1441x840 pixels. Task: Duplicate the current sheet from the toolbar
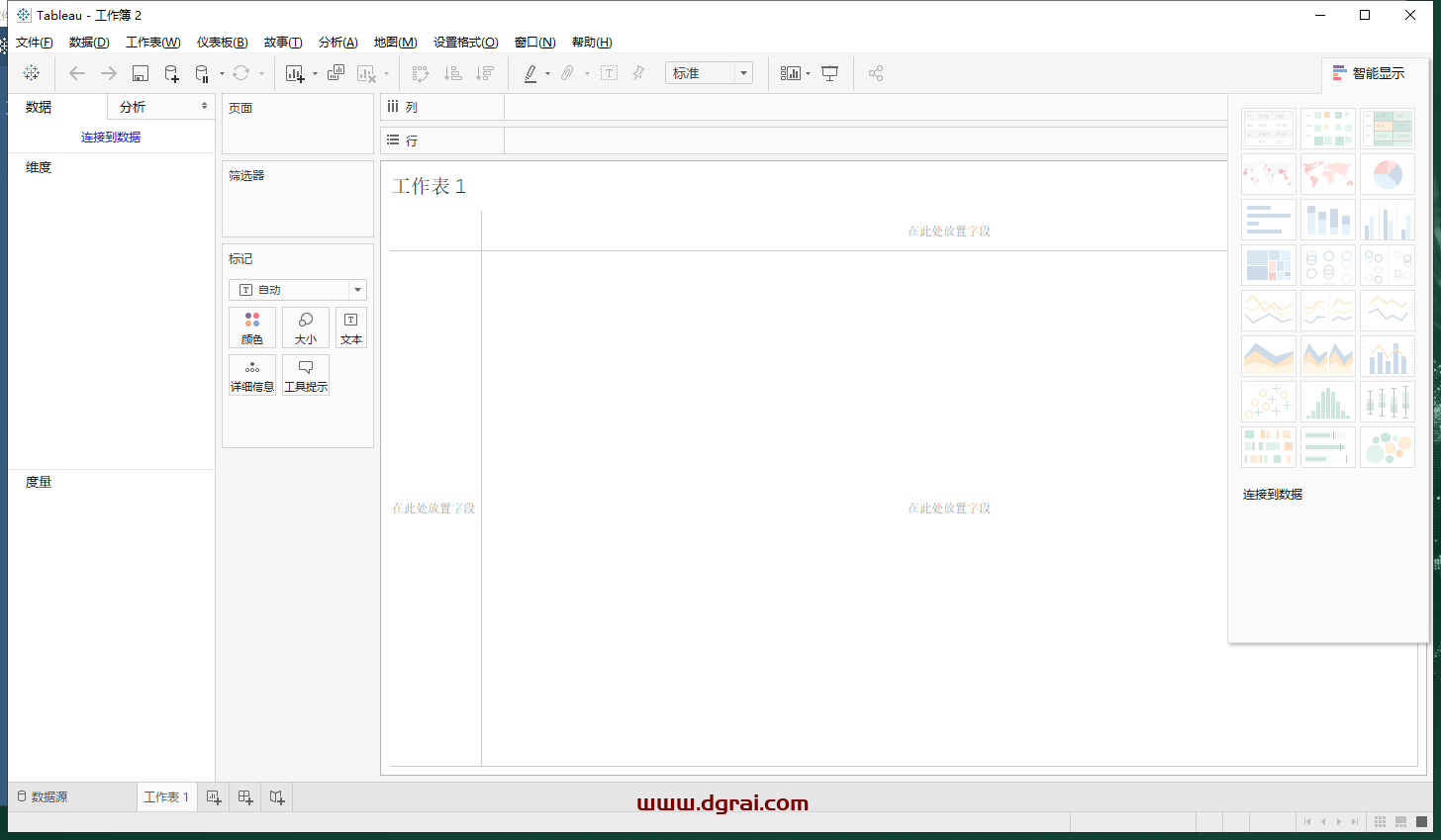coord(336,73)
